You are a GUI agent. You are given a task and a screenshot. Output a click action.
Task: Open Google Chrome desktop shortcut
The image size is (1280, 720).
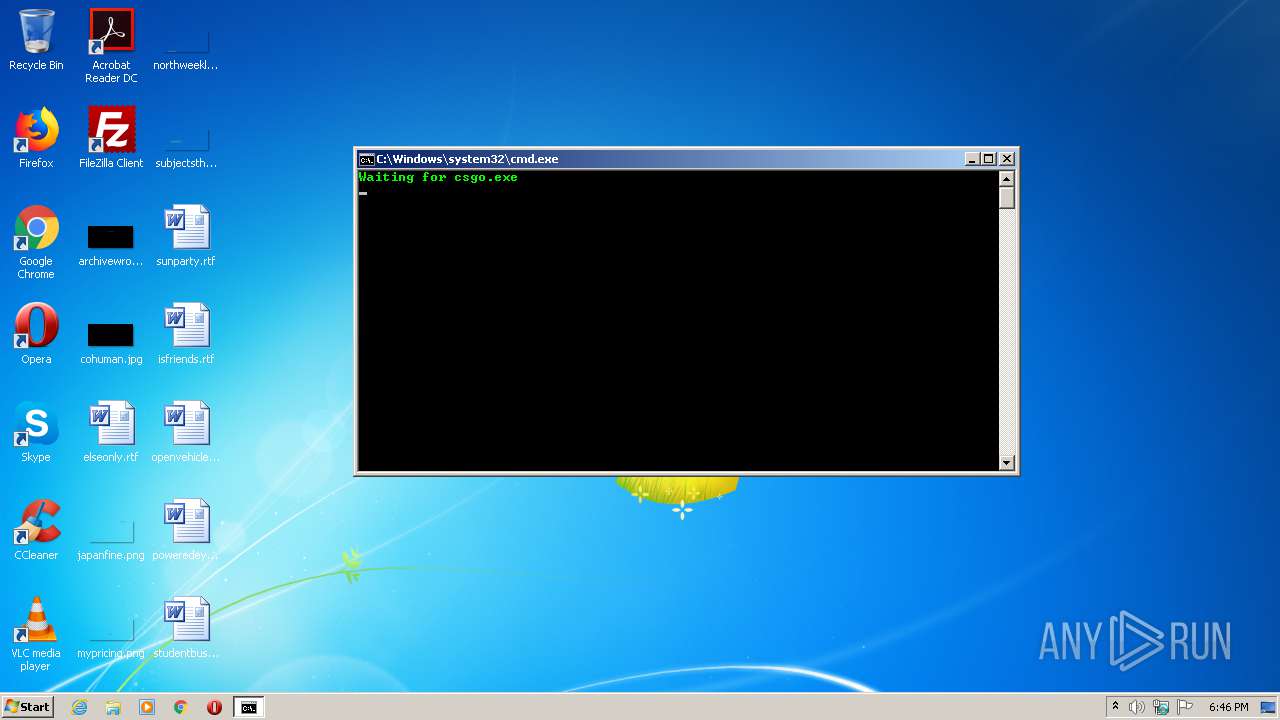tap(36, 242)
